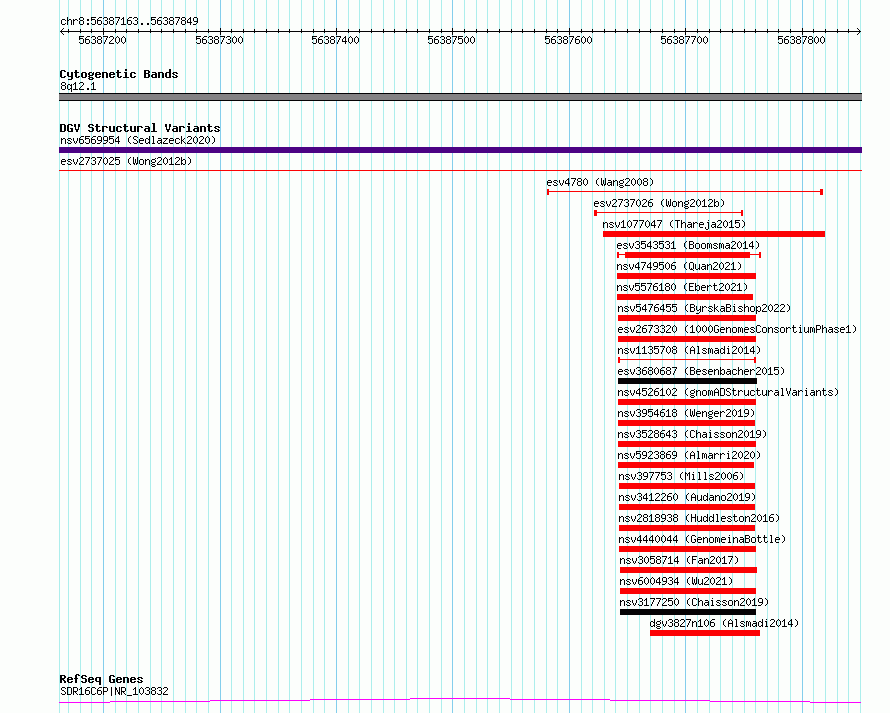This screenshot has width=890, height=713.
Task: Click the 56387700 ruler position label
Action: pos(685,40)
